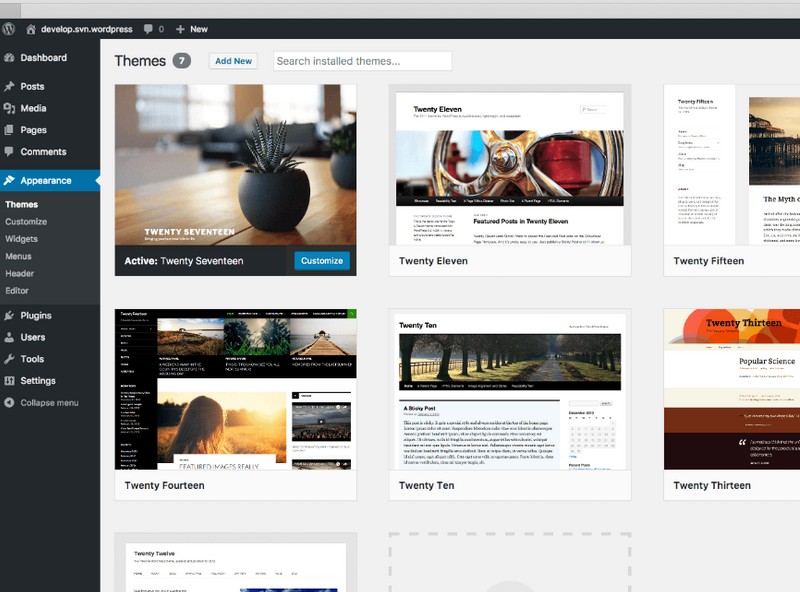This screenshot has width=800, height=592.
Task: Select the Twenty Fifteen theme screenshot
Action: [732, 165]
